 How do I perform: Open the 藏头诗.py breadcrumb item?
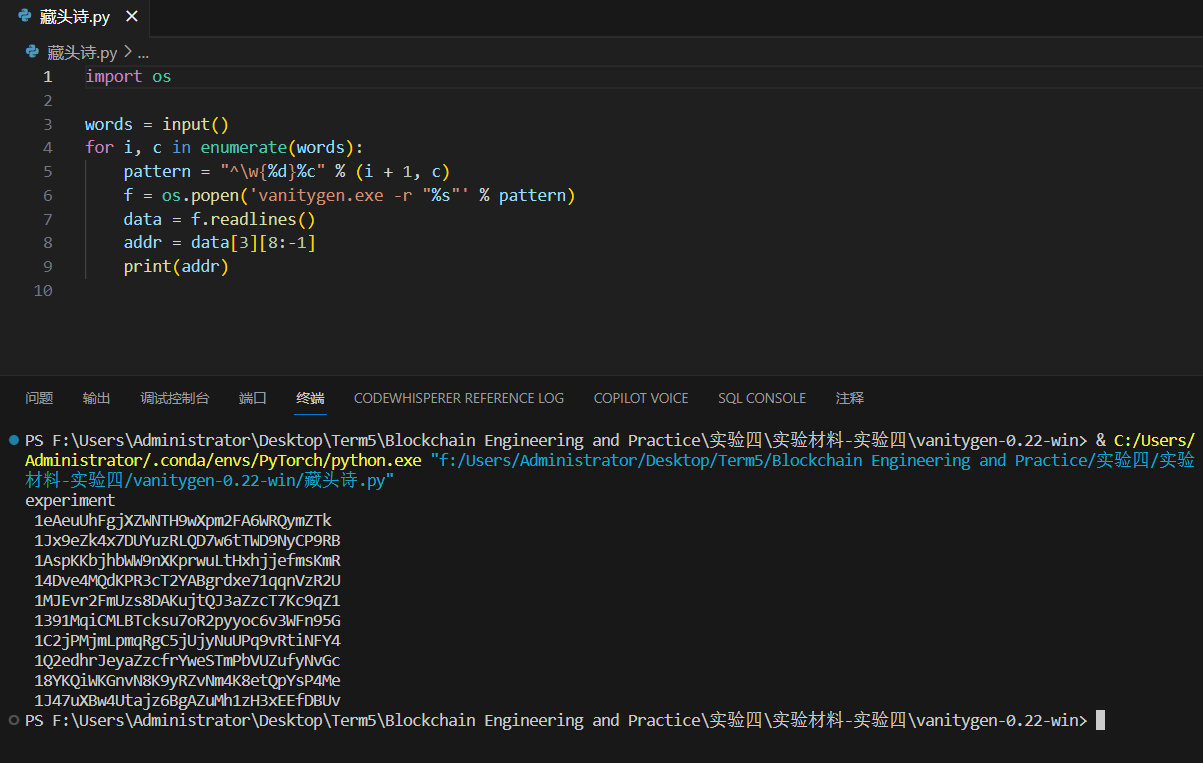(82, 52)
